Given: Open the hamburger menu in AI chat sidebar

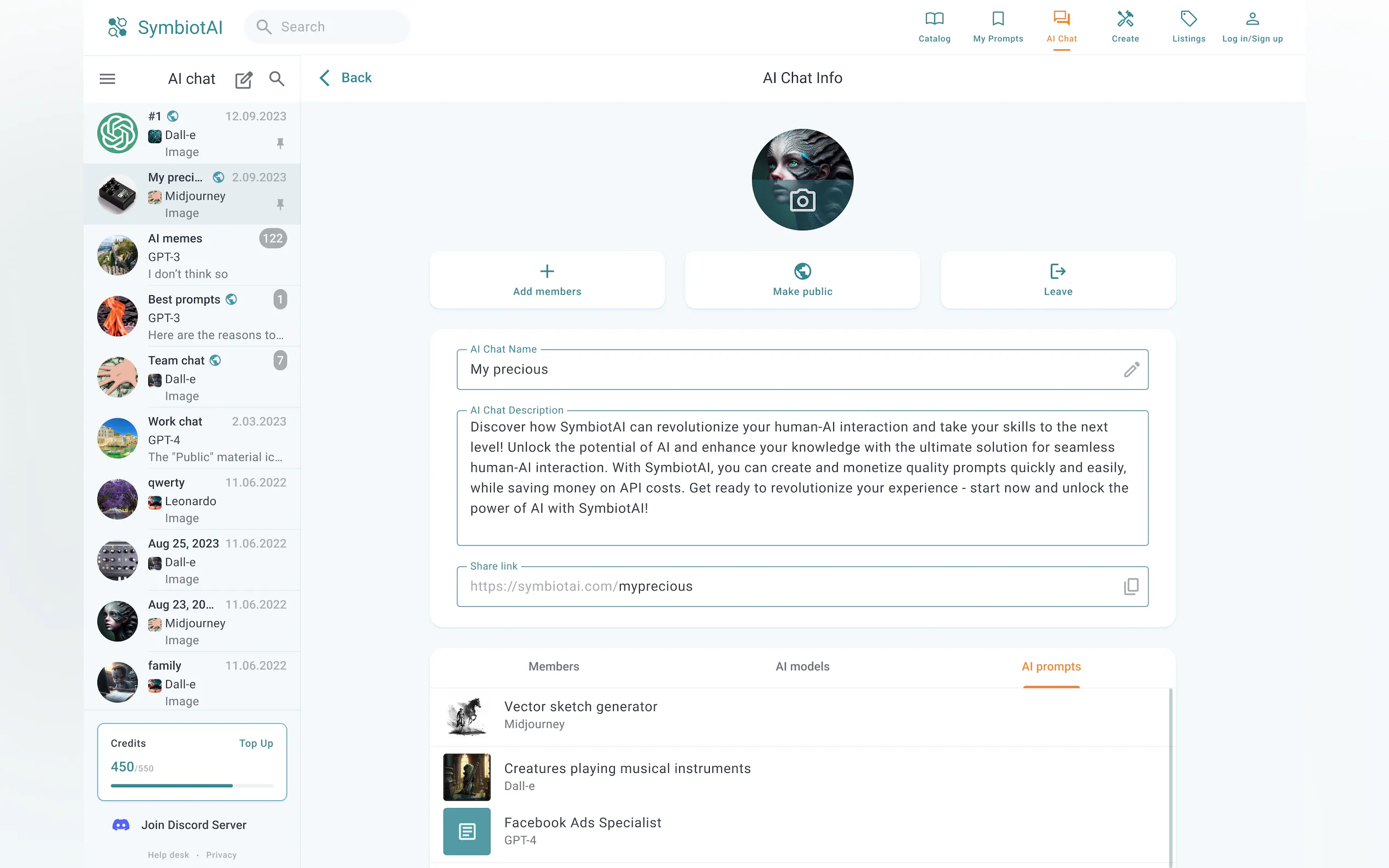Looking at the screenshot, I should tap(107, 79).
